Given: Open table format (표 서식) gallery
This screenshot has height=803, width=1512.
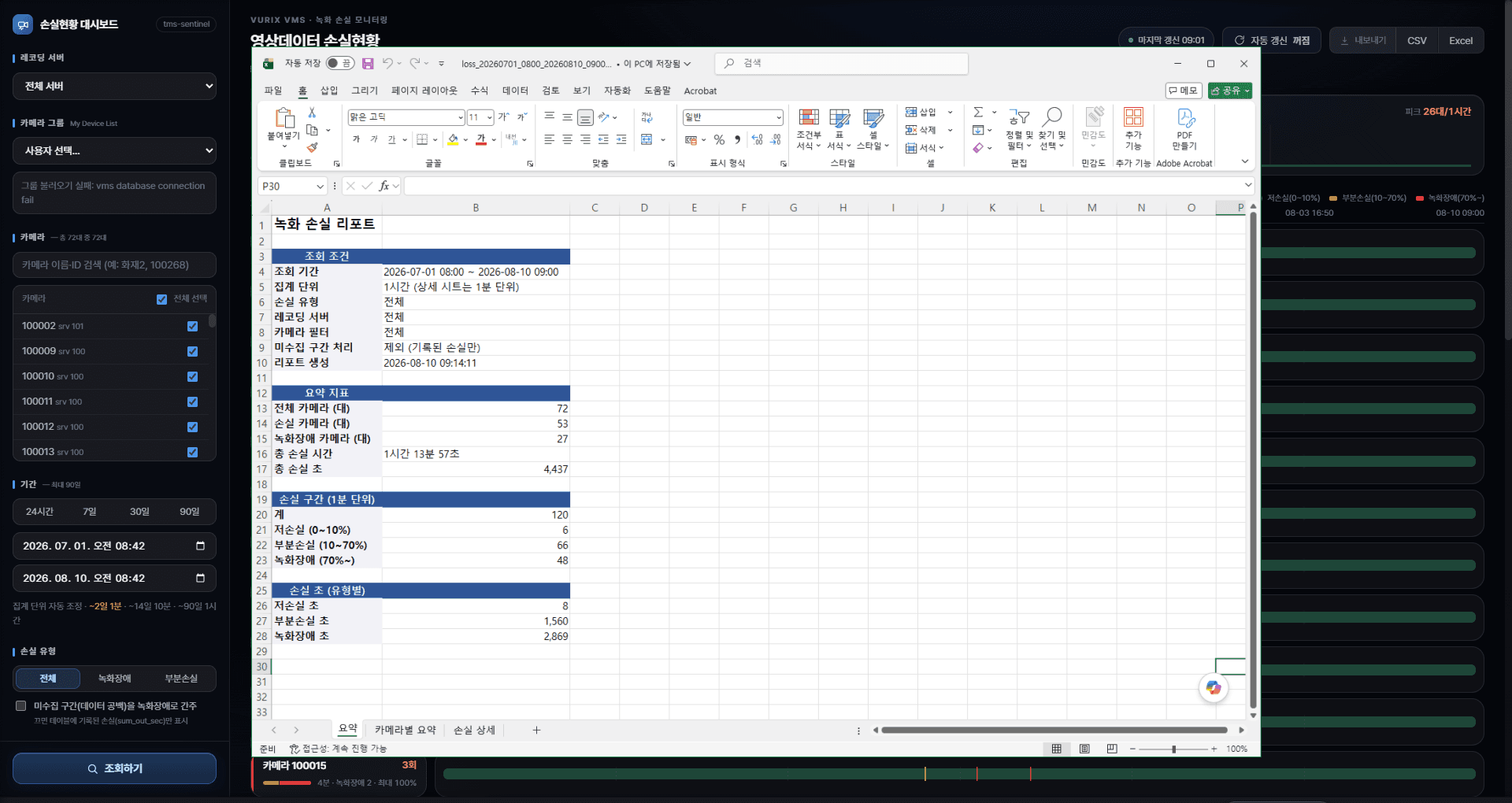Looking at the screenshot, I should click(x=839, y=129).
